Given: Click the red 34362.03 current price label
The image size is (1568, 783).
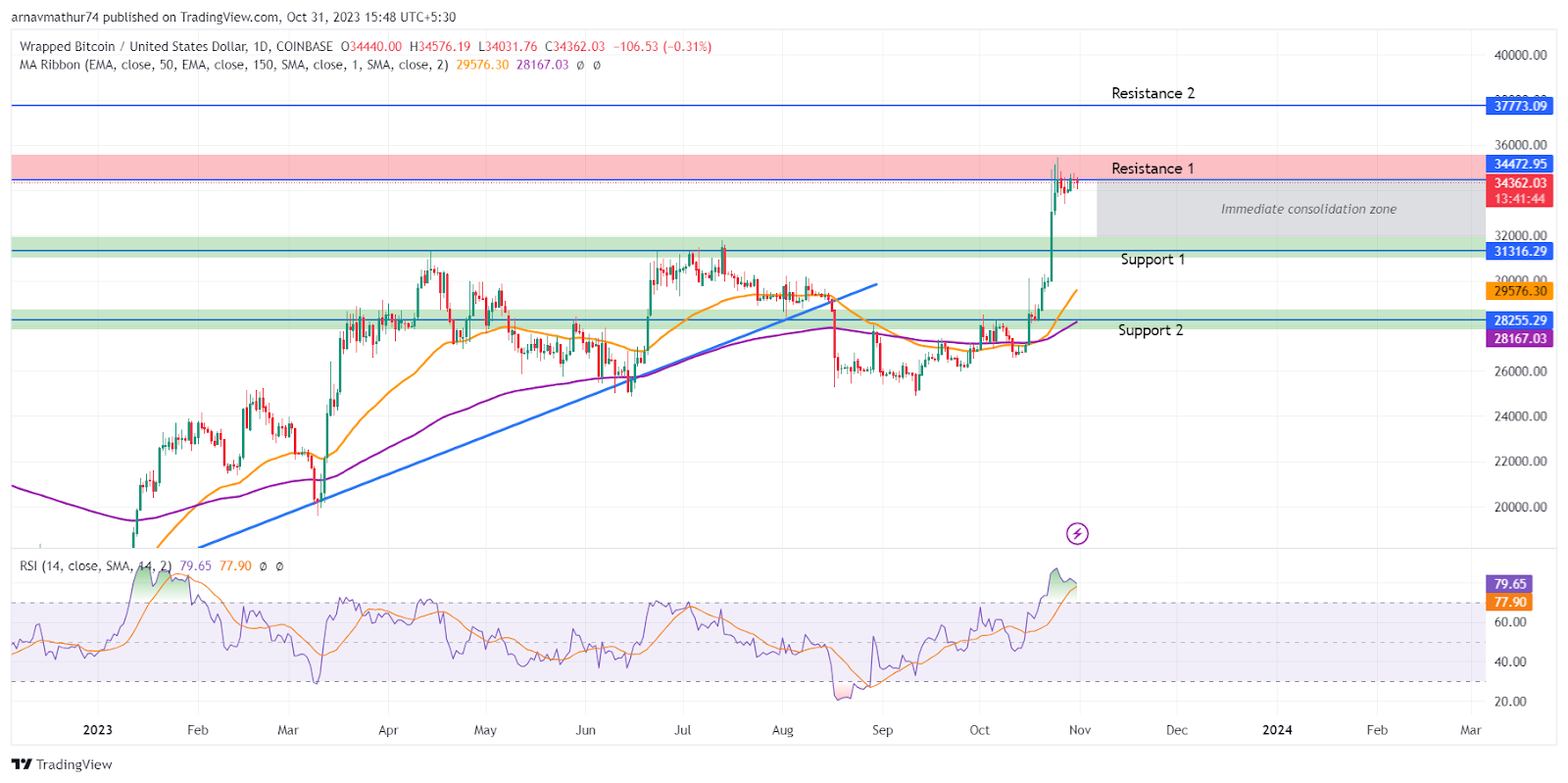Looking at the screenshot, I should (1520, 183).
